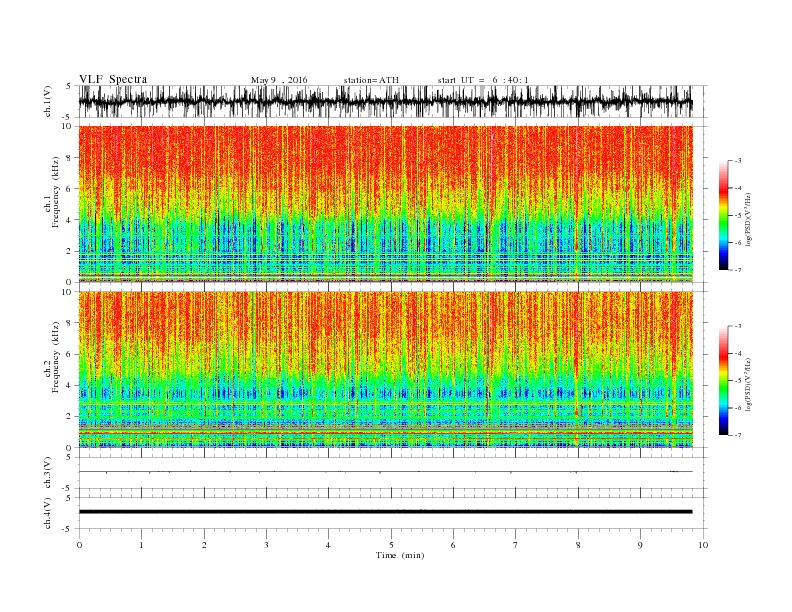Click the "ch.3(V)" axis label

tap(48, 473)
